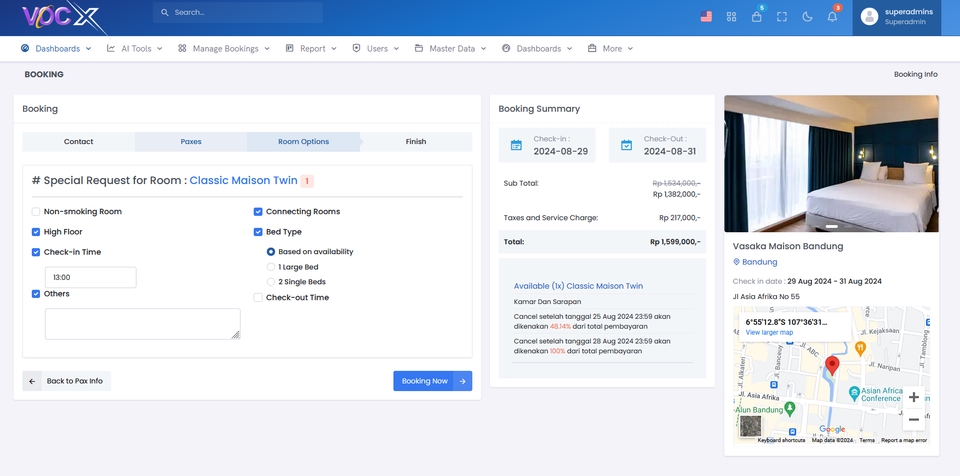The image size is (960, 476).
Task: Expand the AI Tools menu
Action: point(135,48)
